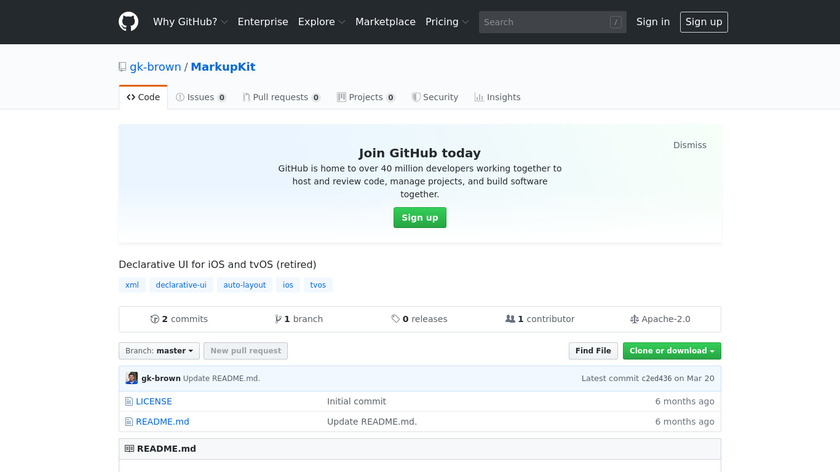Click the GitHub octocat logo

pos(129,22)
